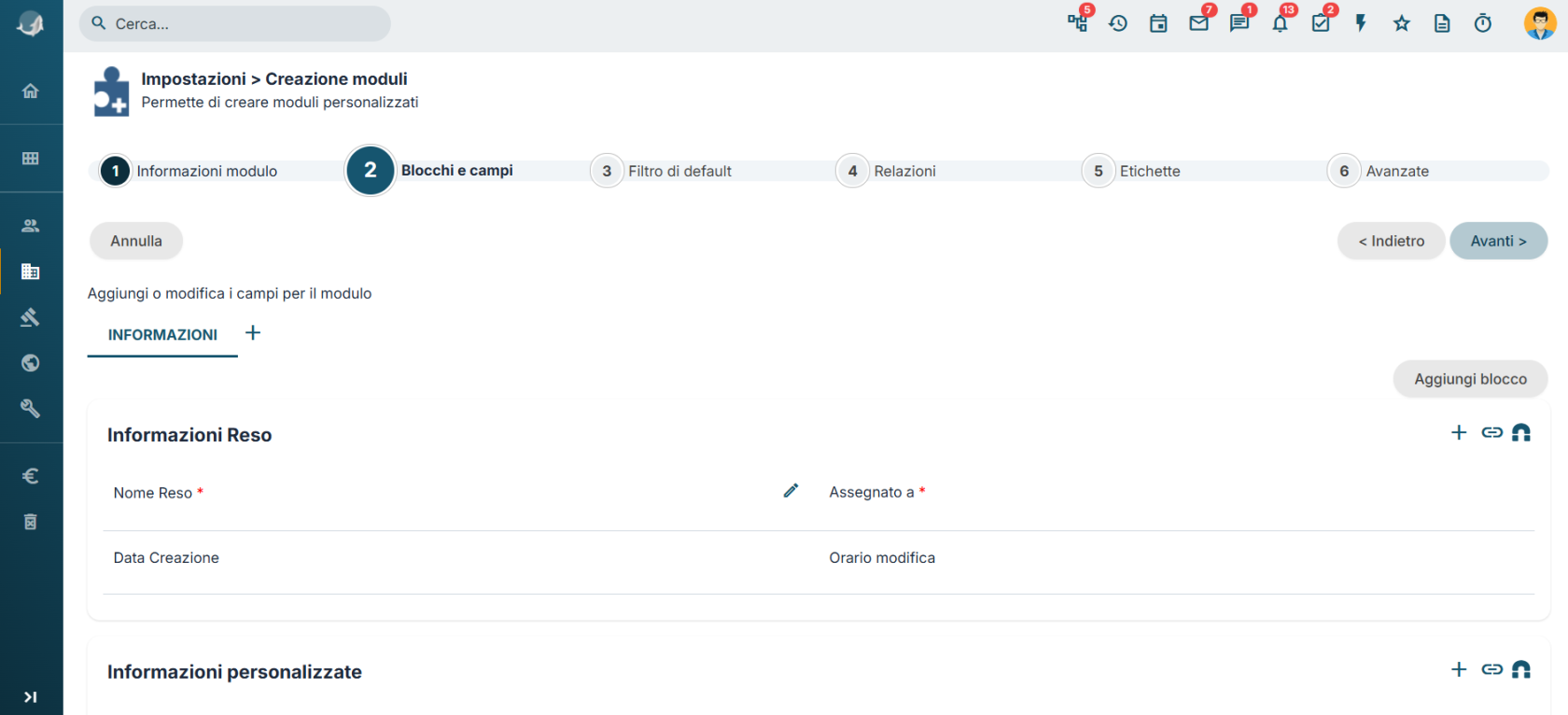
Task: Click the Impostazioni breadcrumb link
Action: [193, 79]
